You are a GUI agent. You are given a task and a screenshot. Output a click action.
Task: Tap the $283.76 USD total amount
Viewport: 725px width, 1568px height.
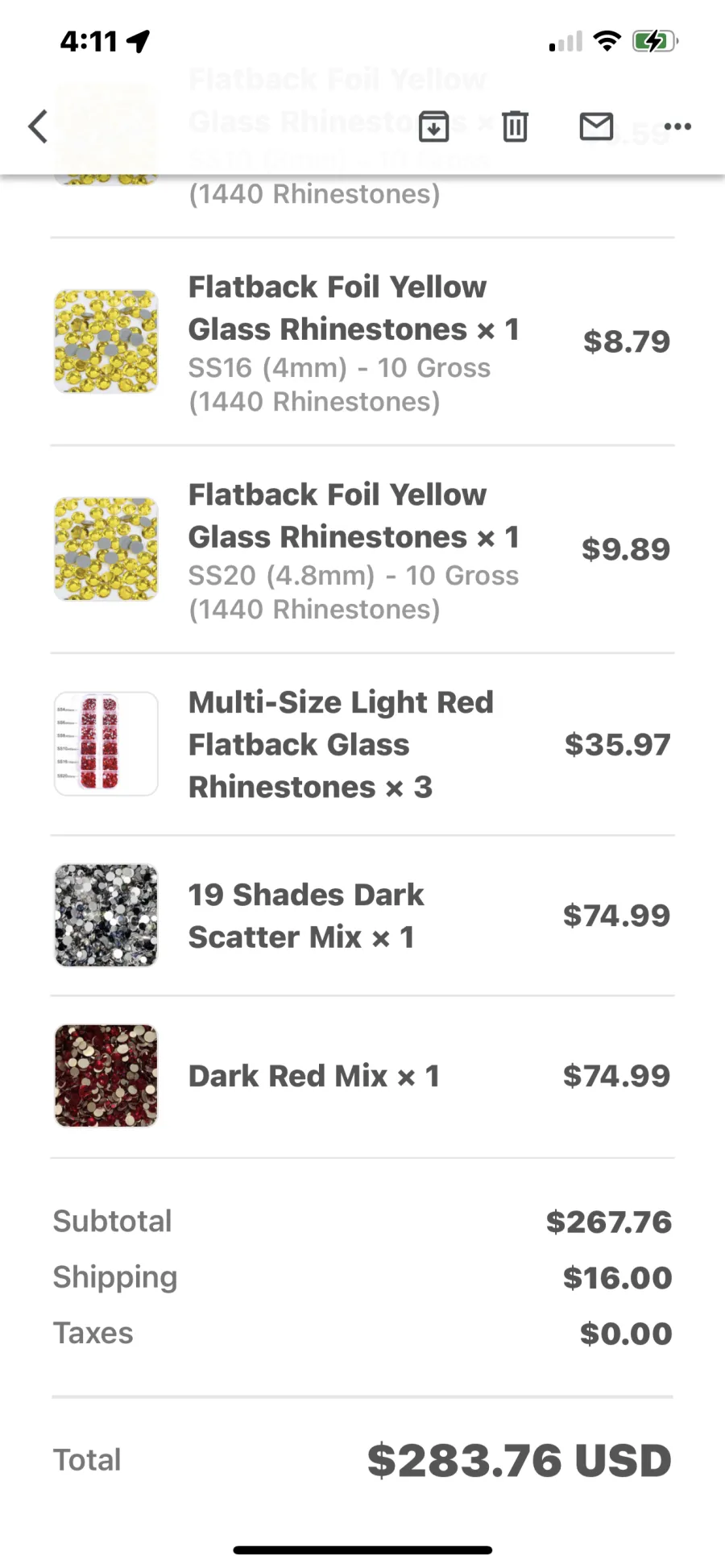point(520,1460)
